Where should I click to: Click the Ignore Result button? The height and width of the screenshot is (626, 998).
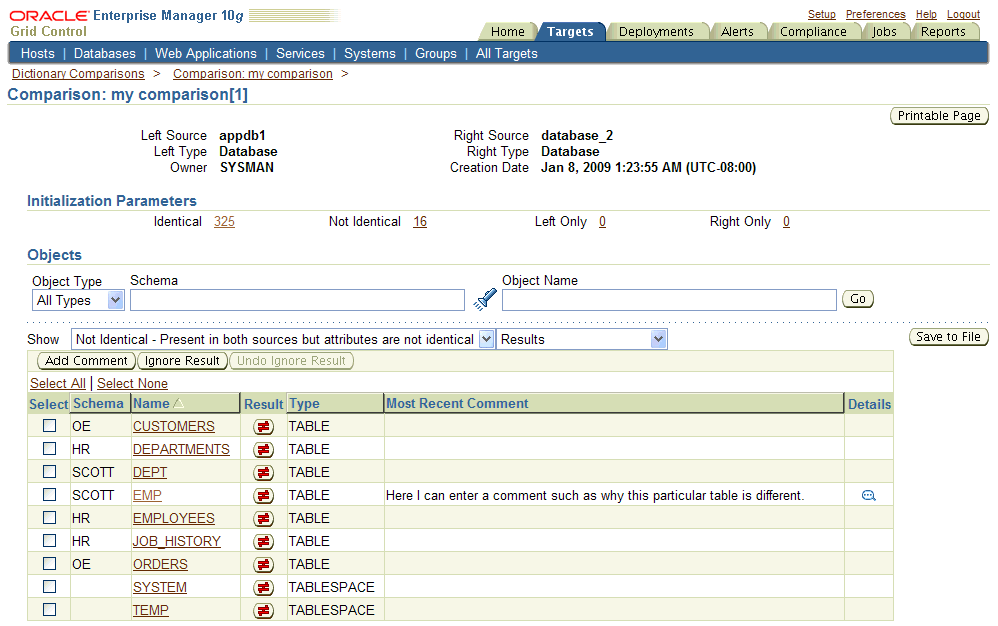pyautogui.click(x=182, y=361)
